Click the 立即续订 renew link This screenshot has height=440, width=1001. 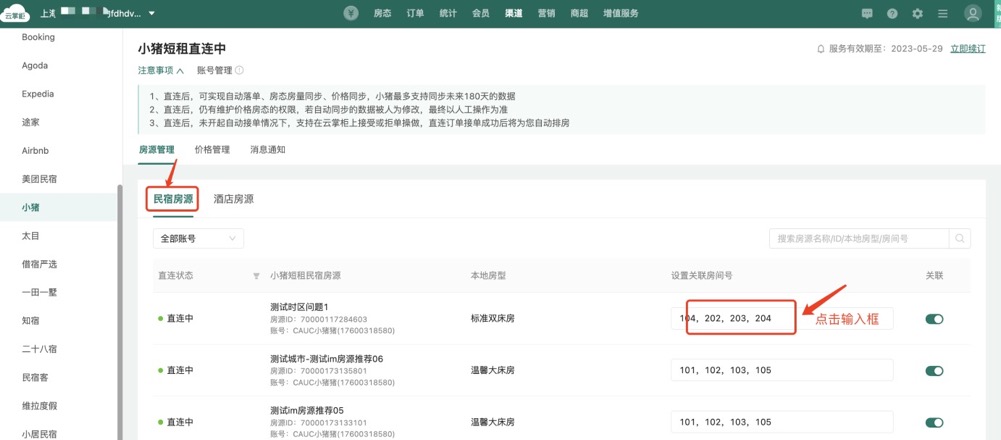coord(967,48)
